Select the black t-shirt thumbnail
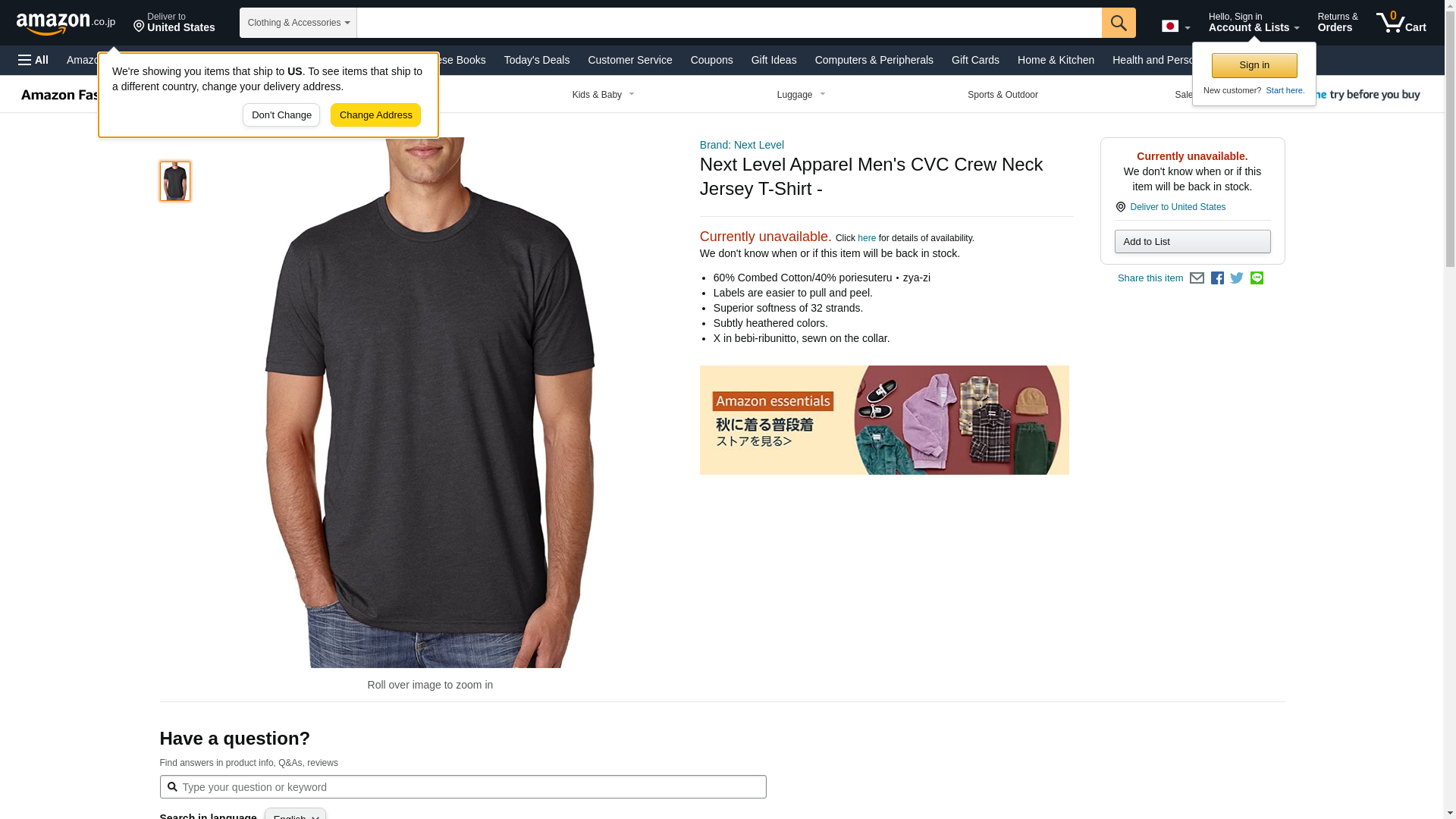 175,180
